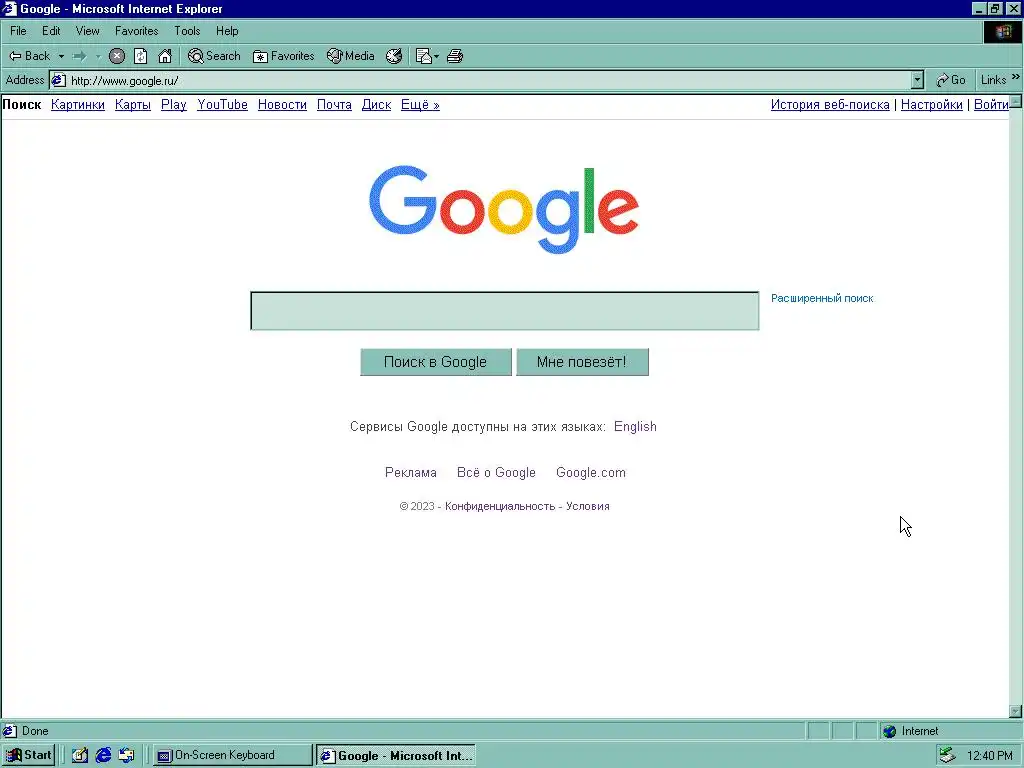The height and width of the screenshot is (768, 1024).
Task: Open the Реклама footer link
Action: click(411, 472)
